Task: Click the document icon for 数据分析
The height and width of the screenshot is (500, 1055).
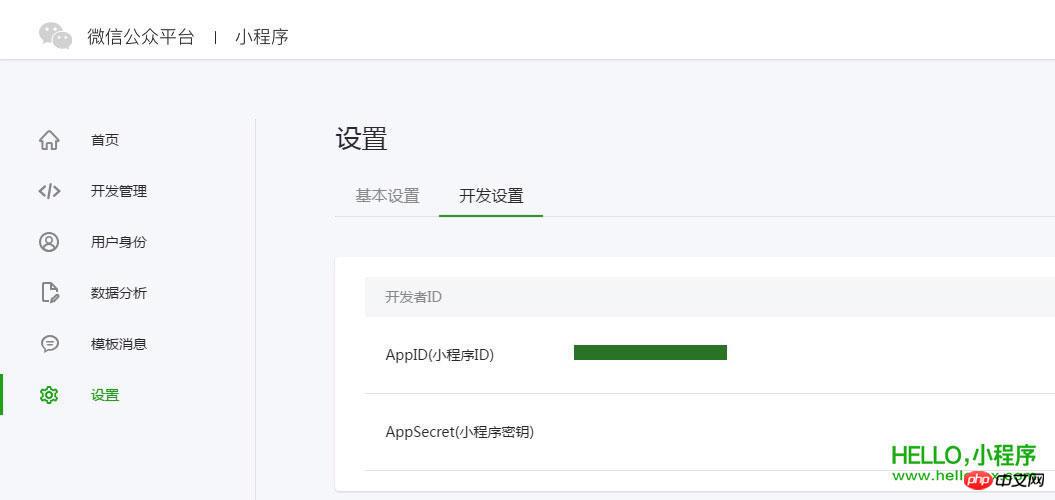Action: click(49, 293)
